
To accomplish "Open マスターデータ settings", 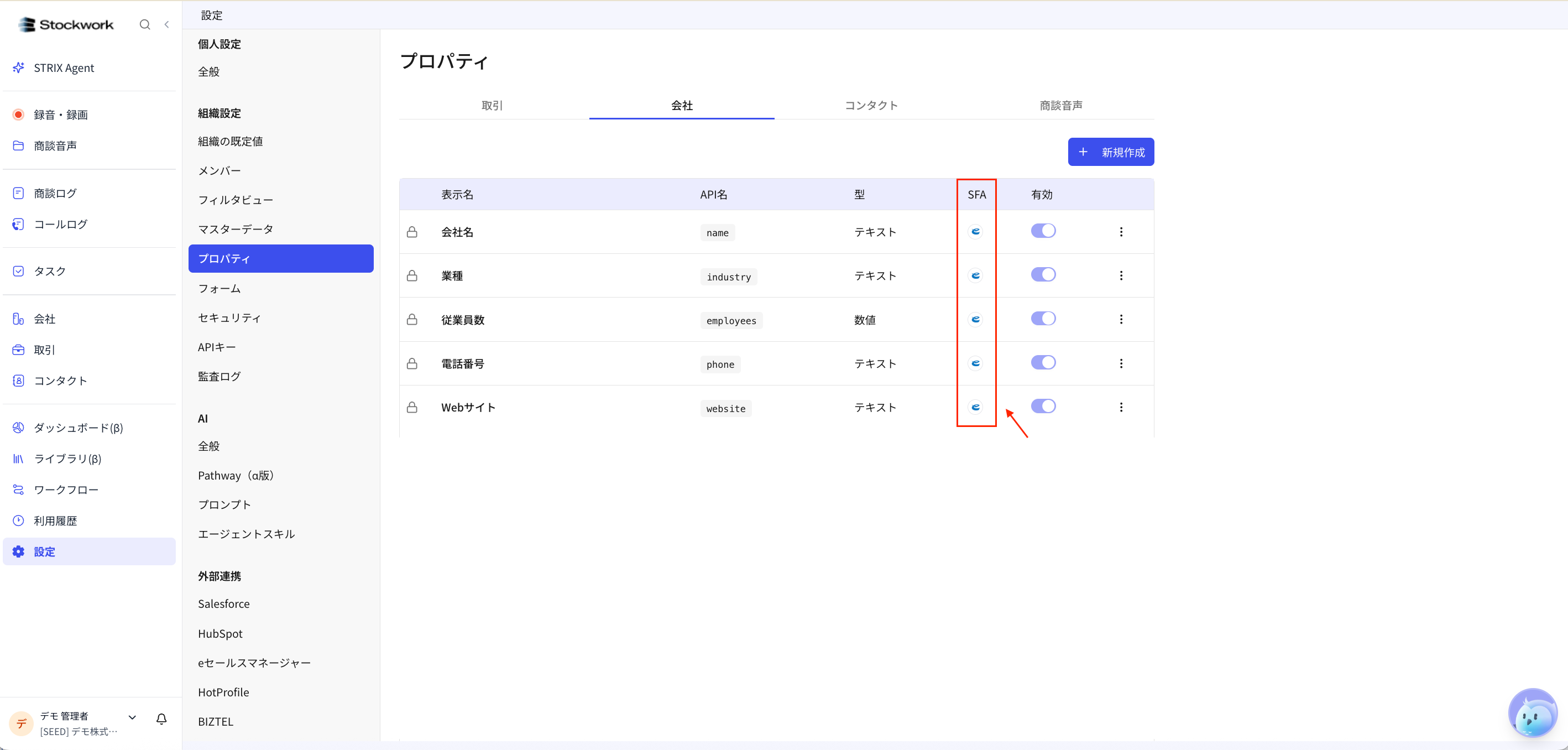I will [x=281, y=229].
